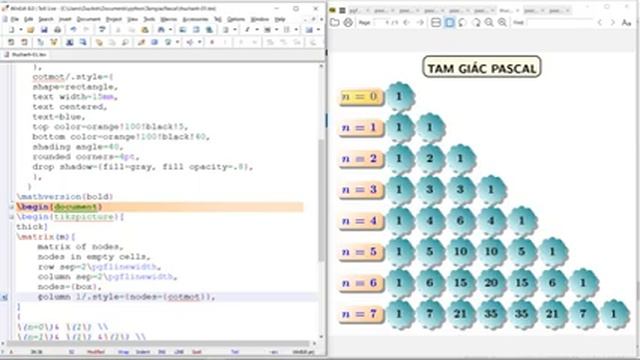
Task: Find next match in PDF viewer
Action: (613, 22)
